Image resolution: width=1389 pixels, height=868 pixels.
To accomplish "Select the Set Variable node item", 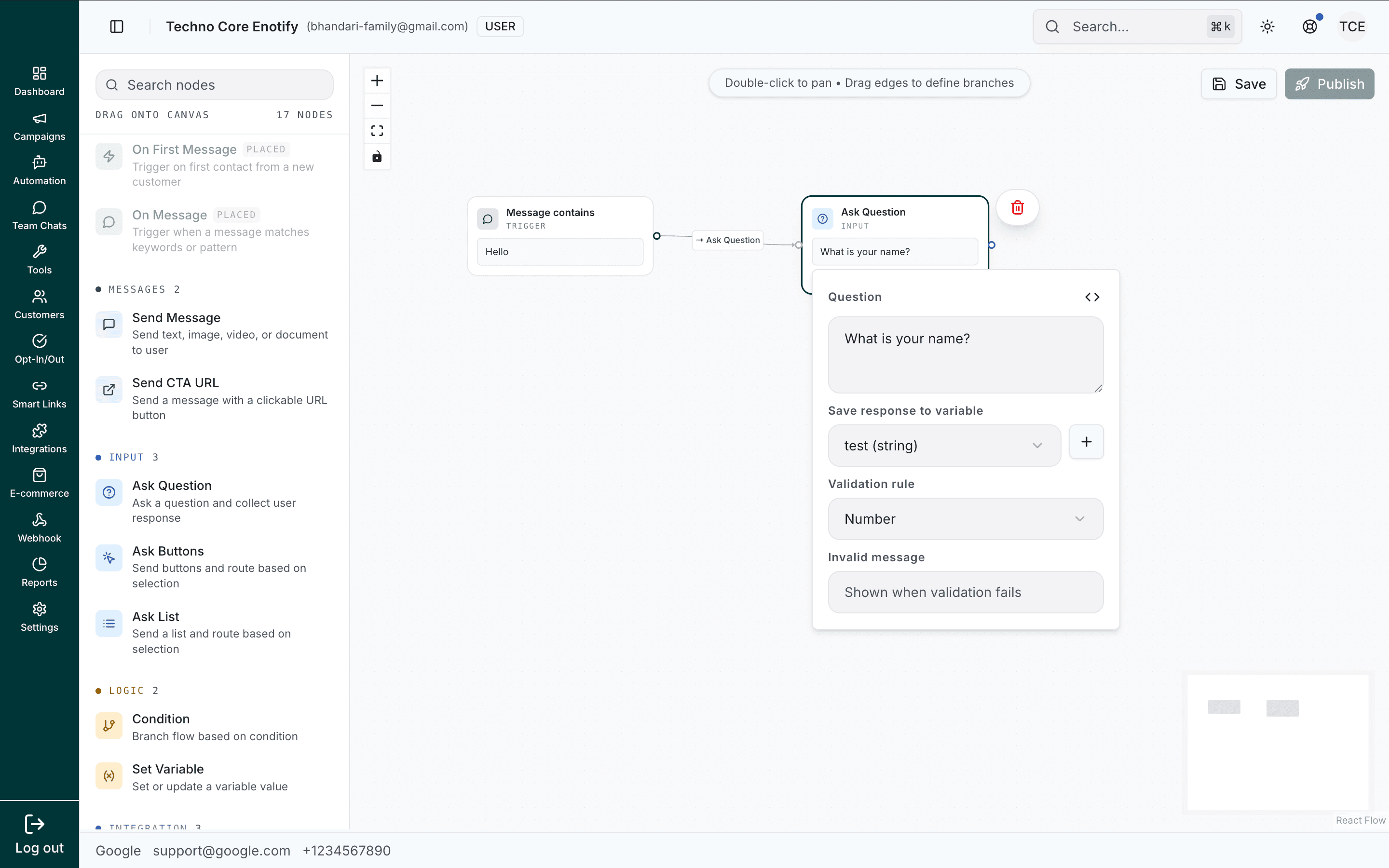I will (x=214, y=777).
